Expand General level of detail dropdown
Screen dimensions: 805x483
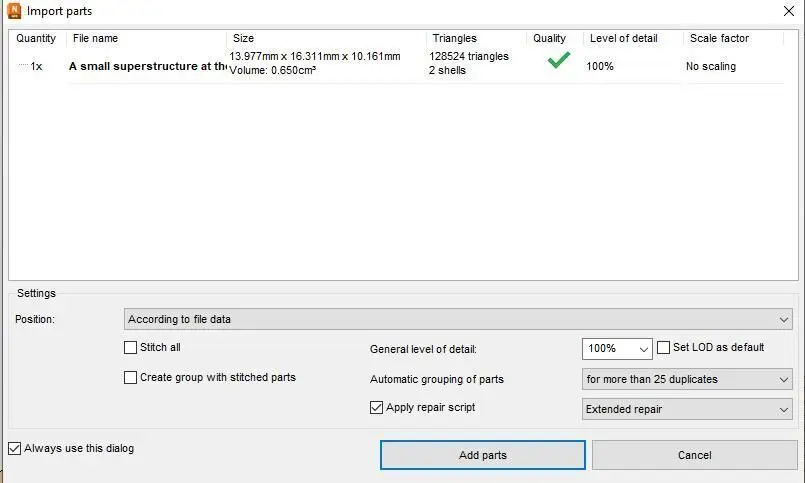tap(616, 349)
